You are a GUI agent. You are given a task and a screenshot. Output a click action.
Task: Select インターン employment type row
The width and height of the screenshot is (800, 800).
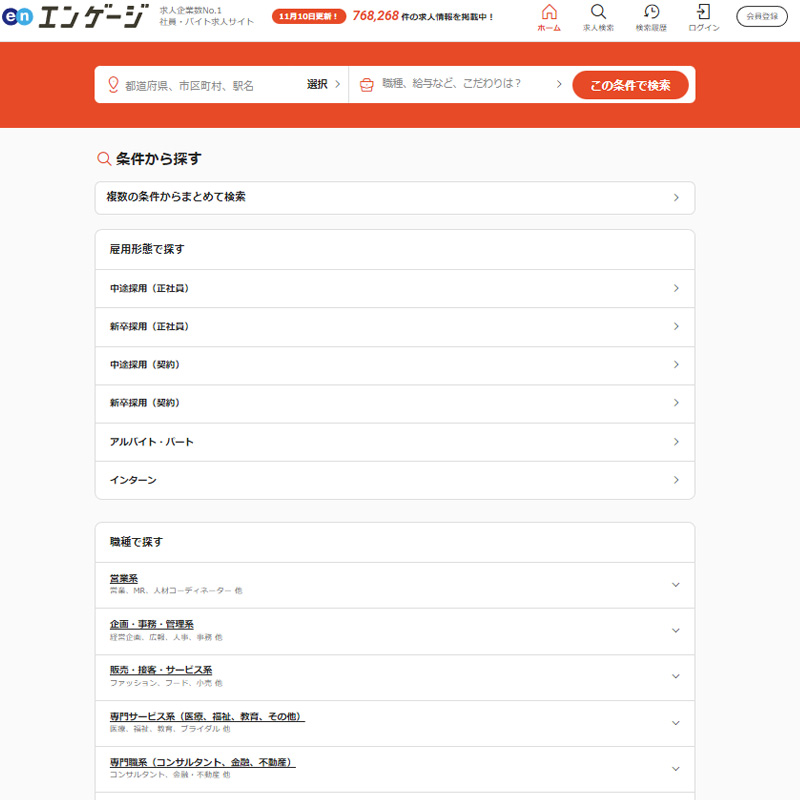[x=394, y=480]
